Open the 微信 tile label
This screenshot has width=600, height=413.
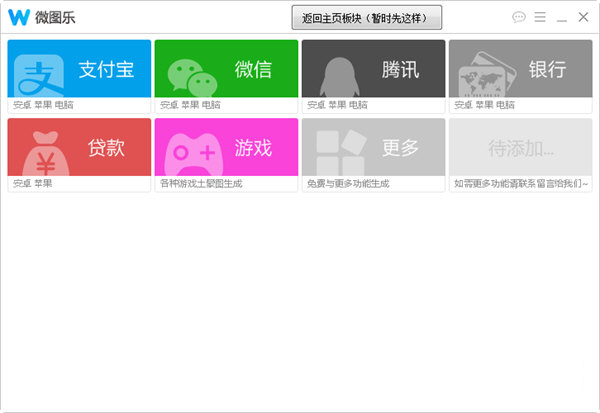pos(253,69)
